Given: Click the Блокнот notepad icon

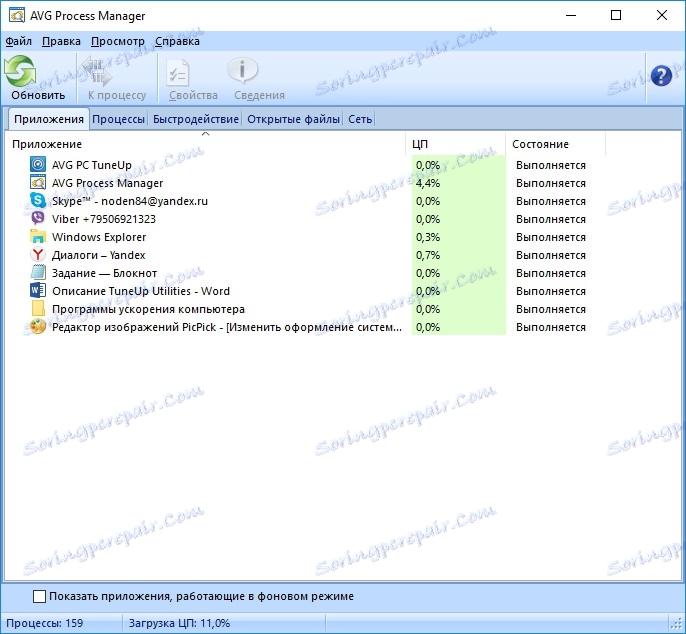Looking at the screenshot, I should [38, 272].
